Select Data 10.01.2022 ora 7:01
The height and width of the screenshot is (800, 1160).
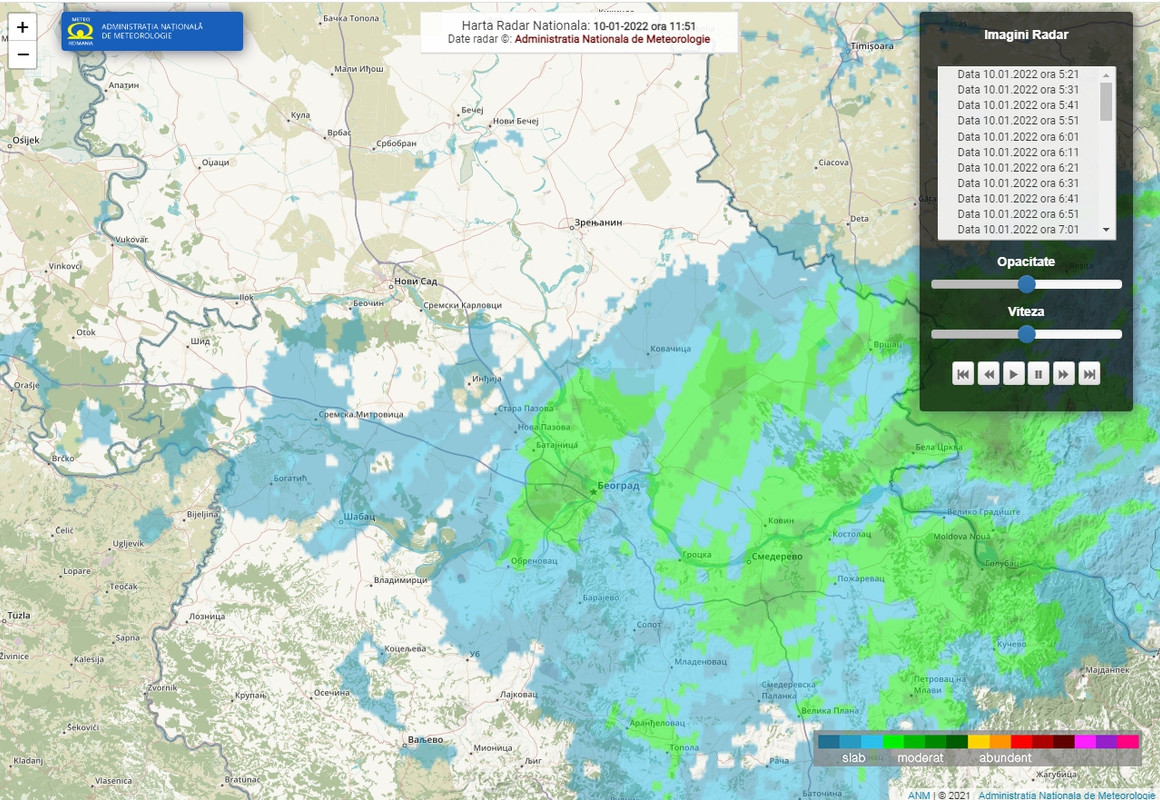click(1018, 229)
